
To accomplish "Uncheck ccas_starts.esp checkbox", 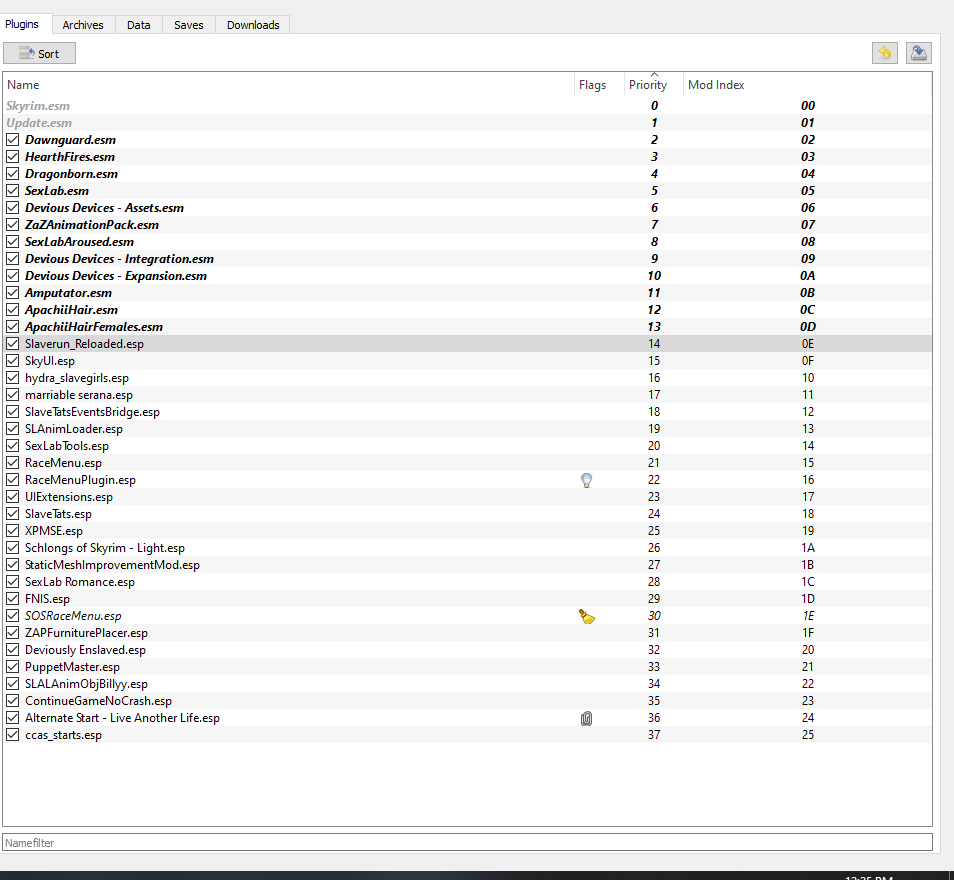I will point(13,735).
